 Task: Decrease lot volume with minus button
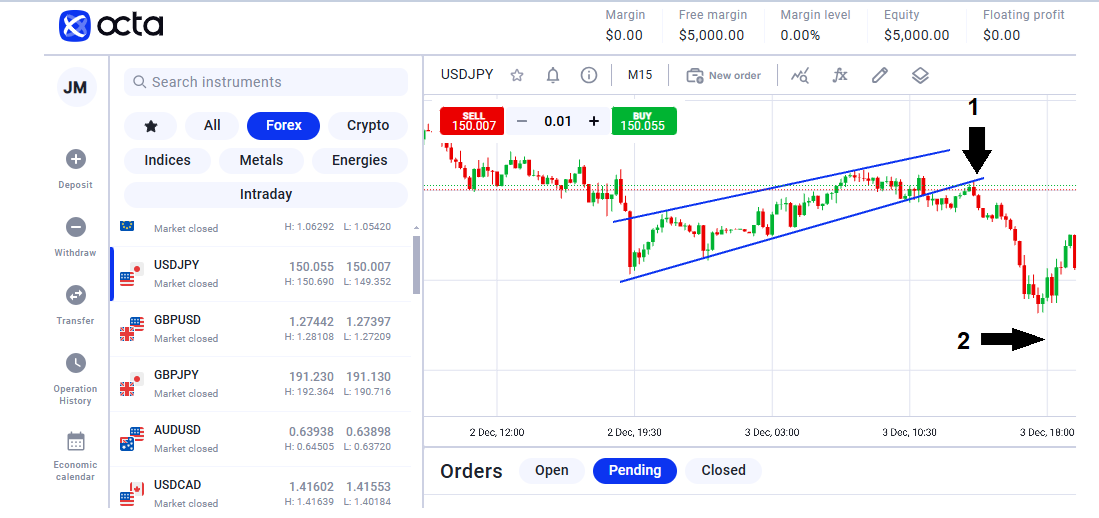click(521, 121)
